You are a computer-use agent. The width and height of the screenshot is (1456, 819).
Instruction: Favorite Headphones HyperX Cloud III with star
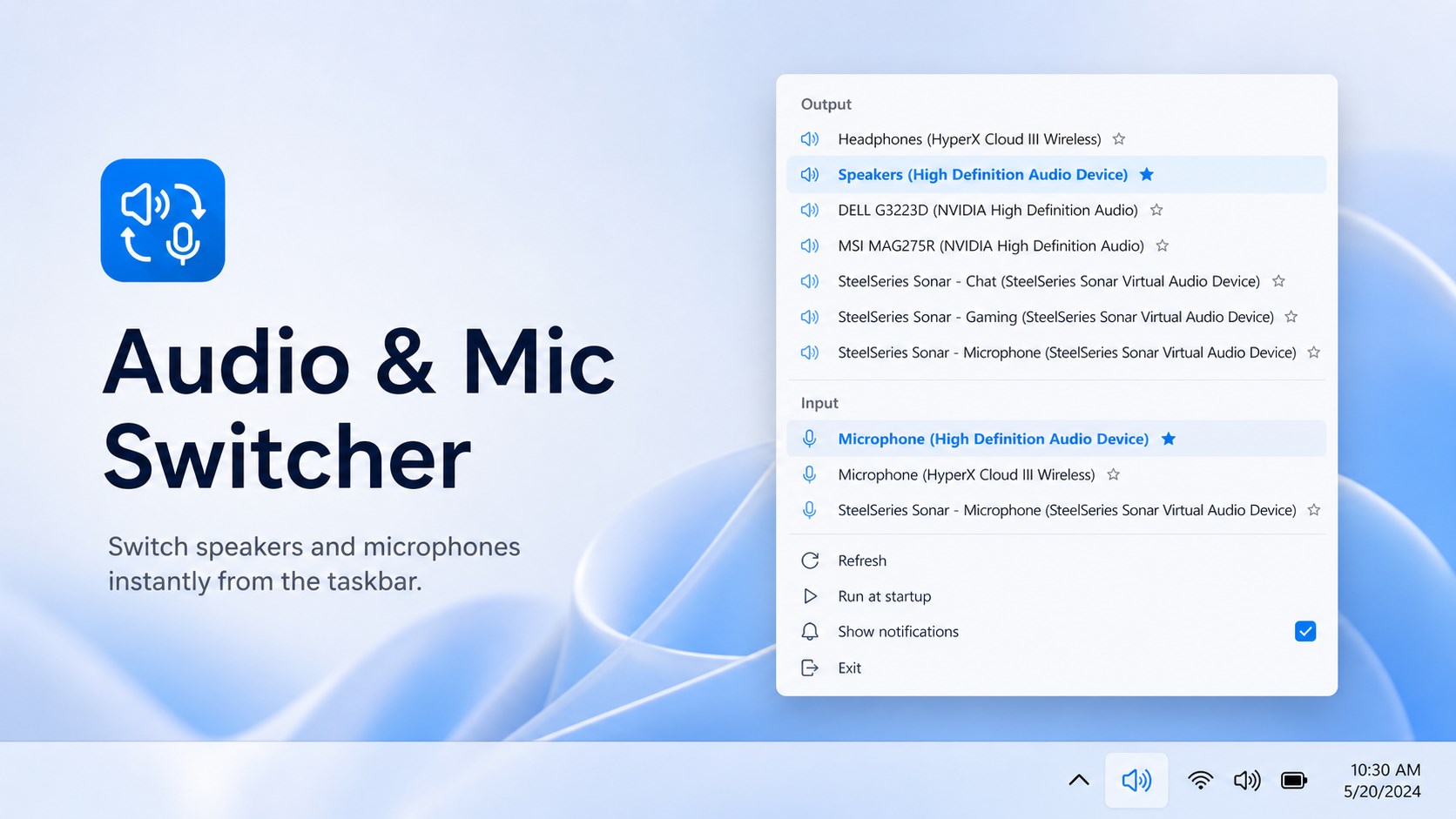click(x=1119, y=139)
